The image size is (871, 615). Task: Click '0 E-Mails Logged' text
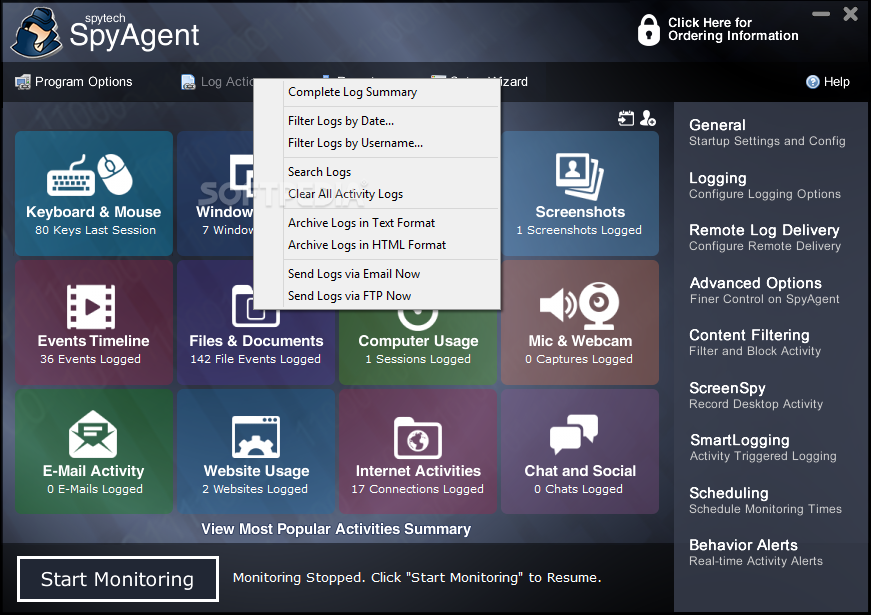pyautogui.click(x=95, y=489)
